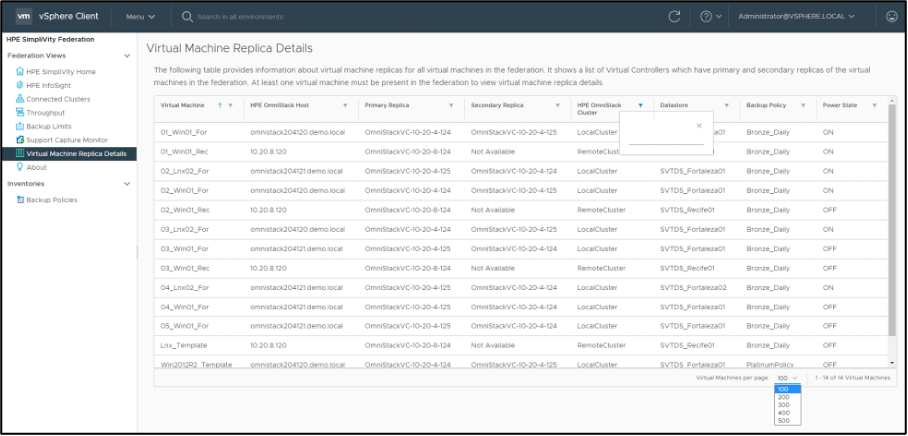This screenshot has height=436, width=908.
Task: Open the About view
Action: click(36, 167)
